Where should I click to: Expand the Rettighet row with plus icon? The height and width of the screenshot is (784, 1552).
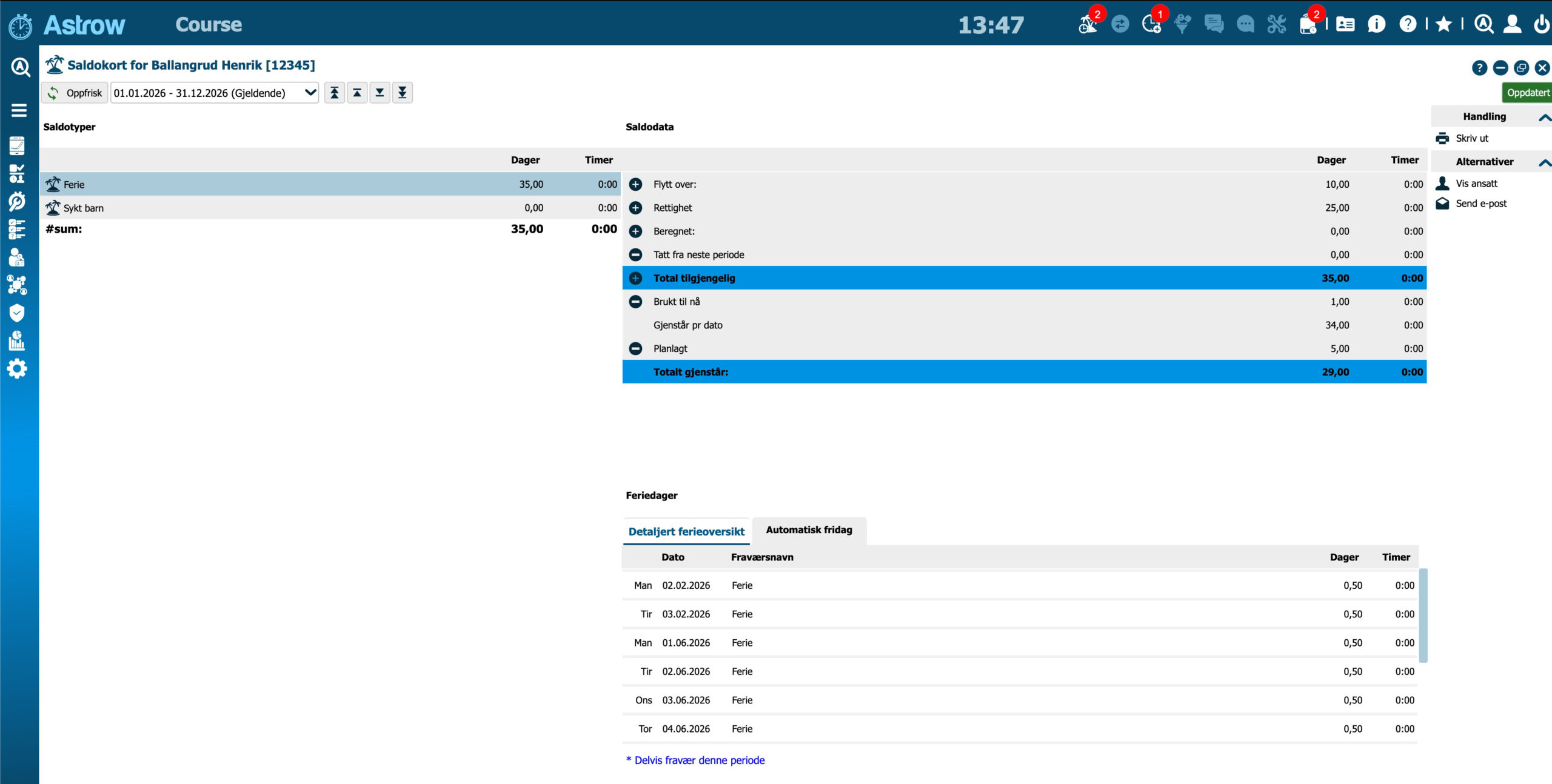coord(635,207)
